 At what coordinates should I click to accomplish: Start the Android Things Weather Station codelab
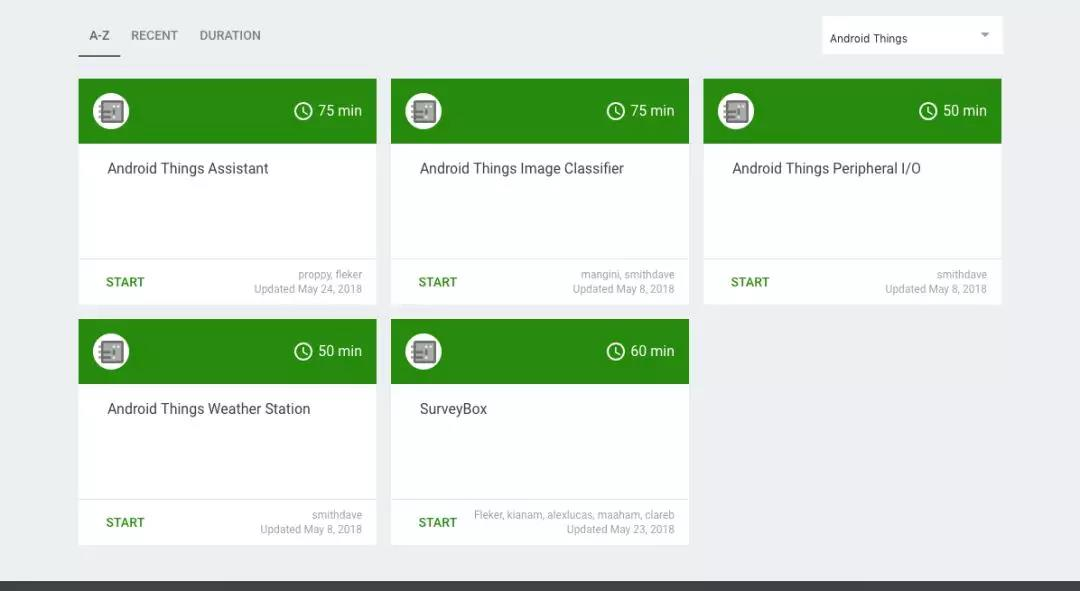(125, 522)
